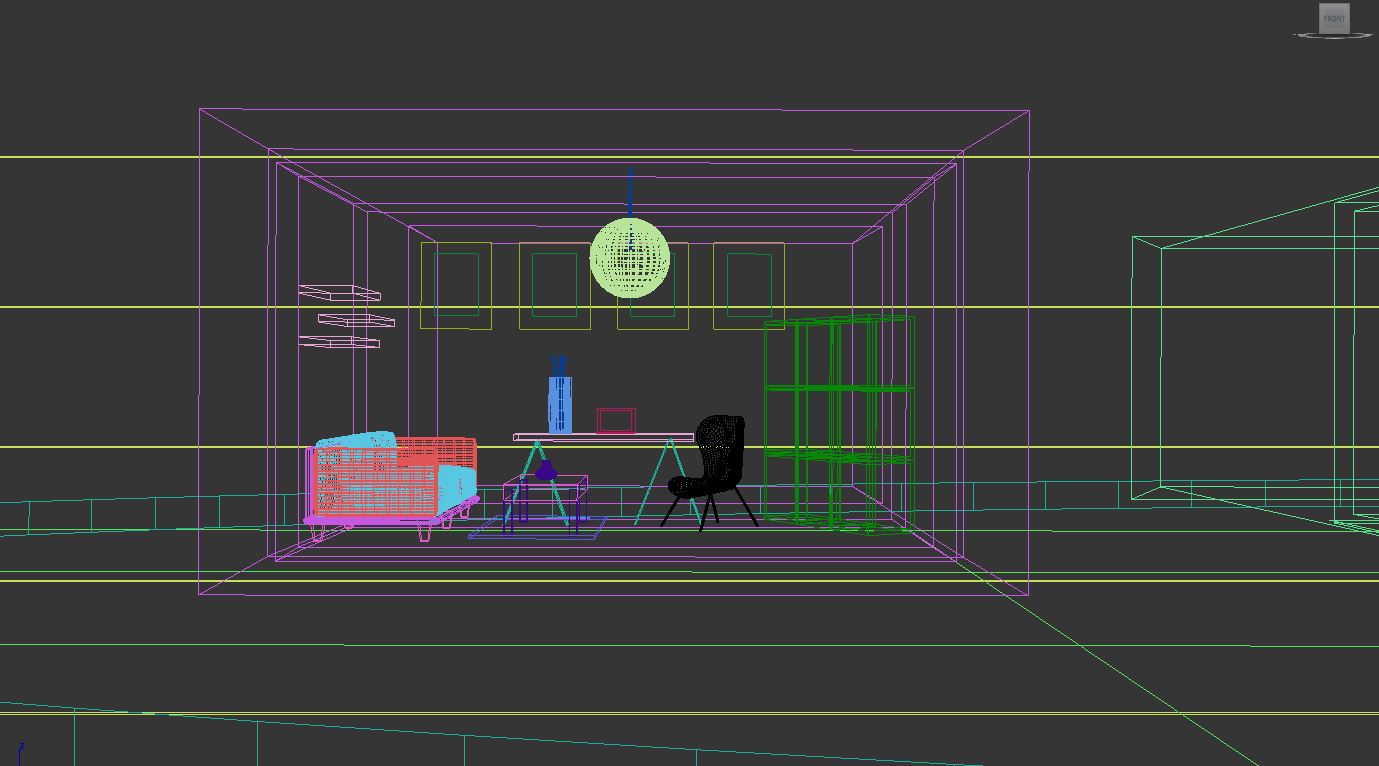Screen dimensions: 1379x766
Task: Select the cyan sofa back cushion
Action: tap(356, 443)
